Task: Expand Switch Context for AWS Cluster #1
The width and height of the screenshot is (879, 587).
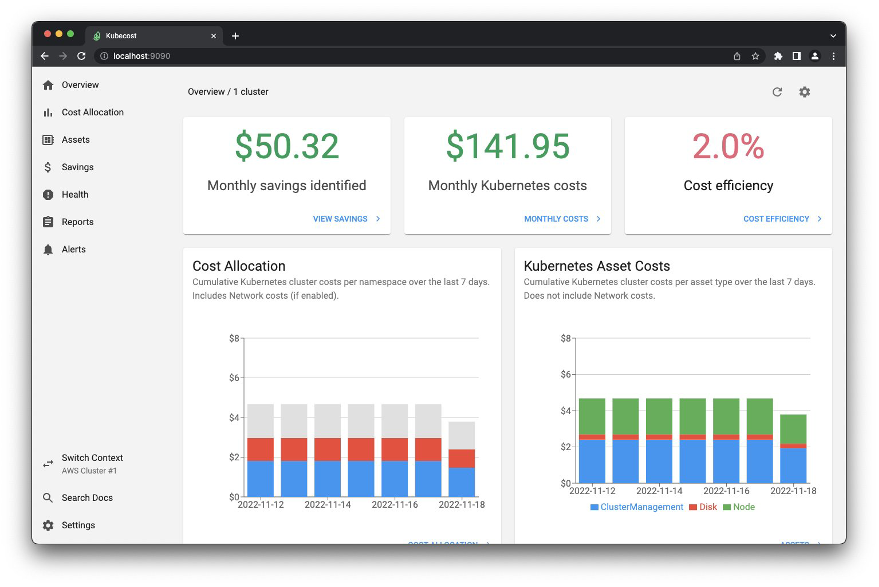Action: 90,462
